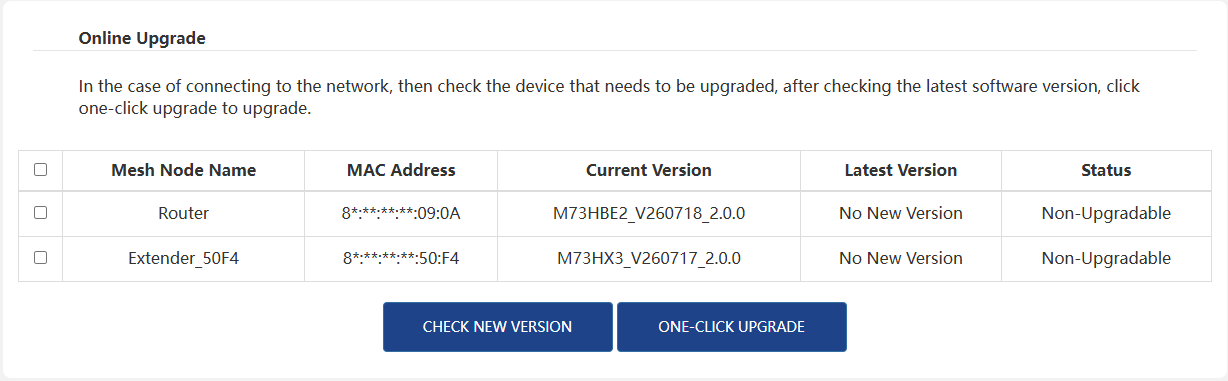
Task: Check the Router row checkbox
Action: point(40,213)
